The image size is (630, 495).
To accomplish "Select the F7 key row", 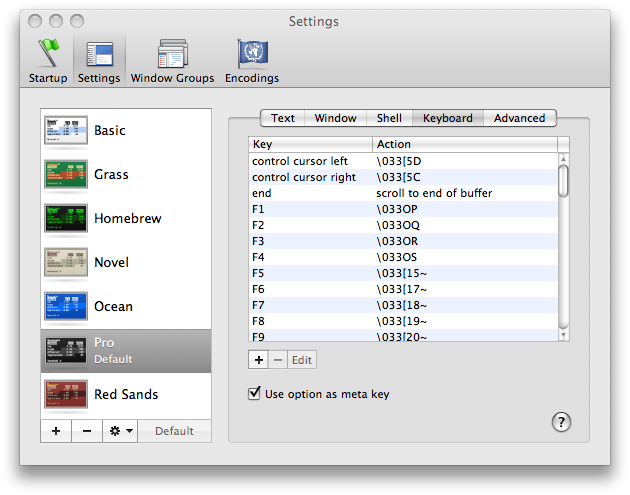I will 403,305.
